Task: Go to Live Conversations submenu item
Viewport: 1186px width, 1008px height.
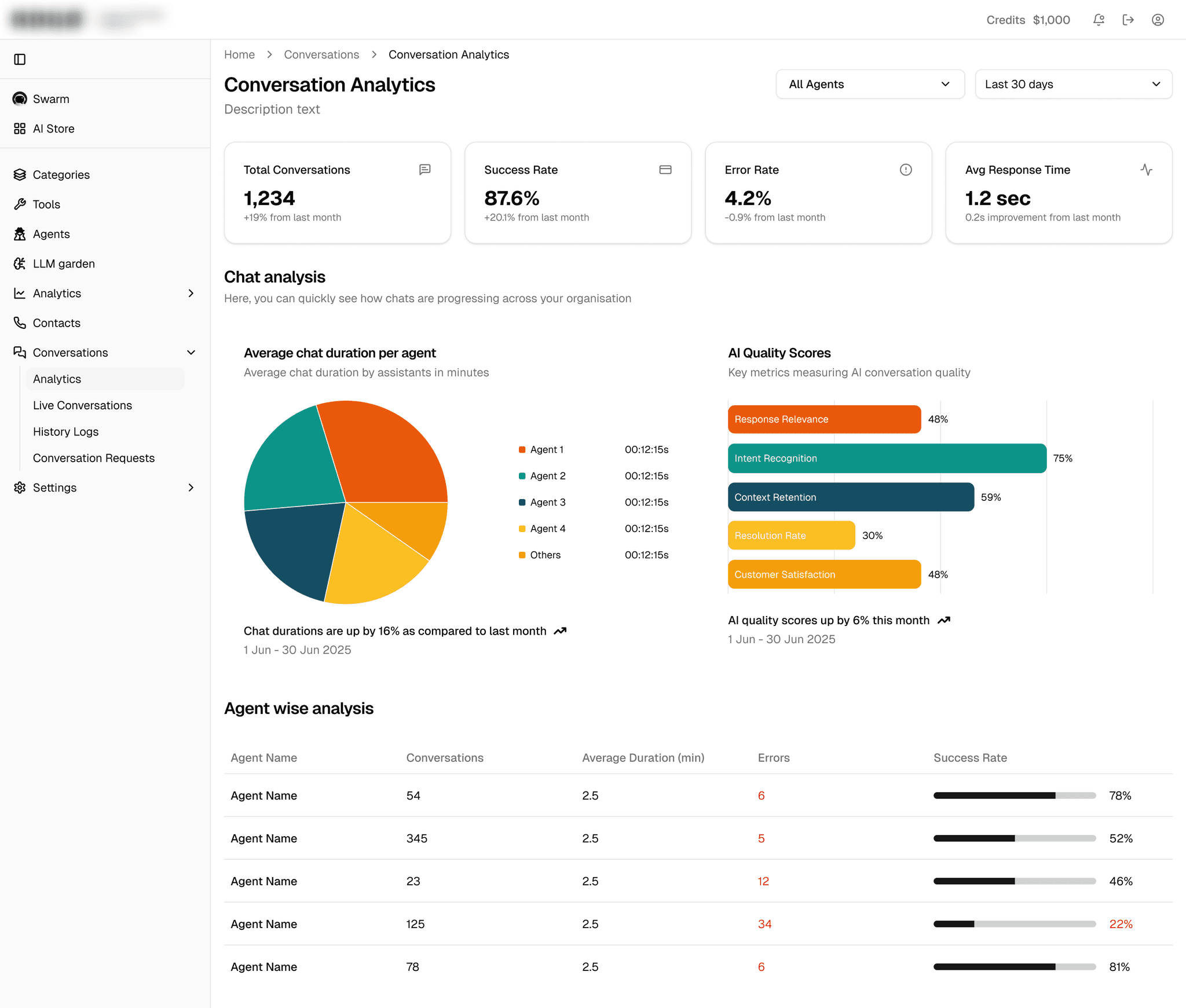Action: click(x=82, y=405)
